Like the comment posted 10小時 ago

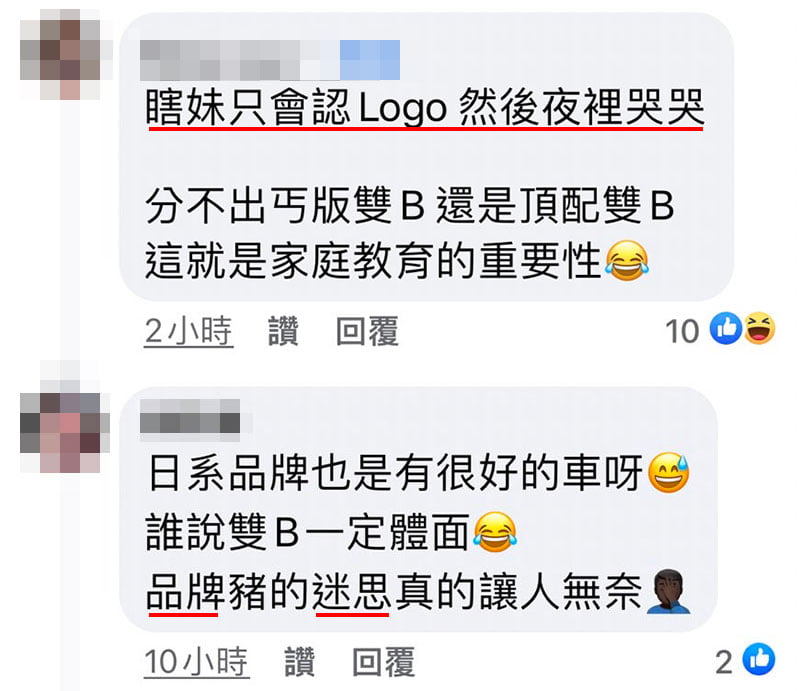299,661
